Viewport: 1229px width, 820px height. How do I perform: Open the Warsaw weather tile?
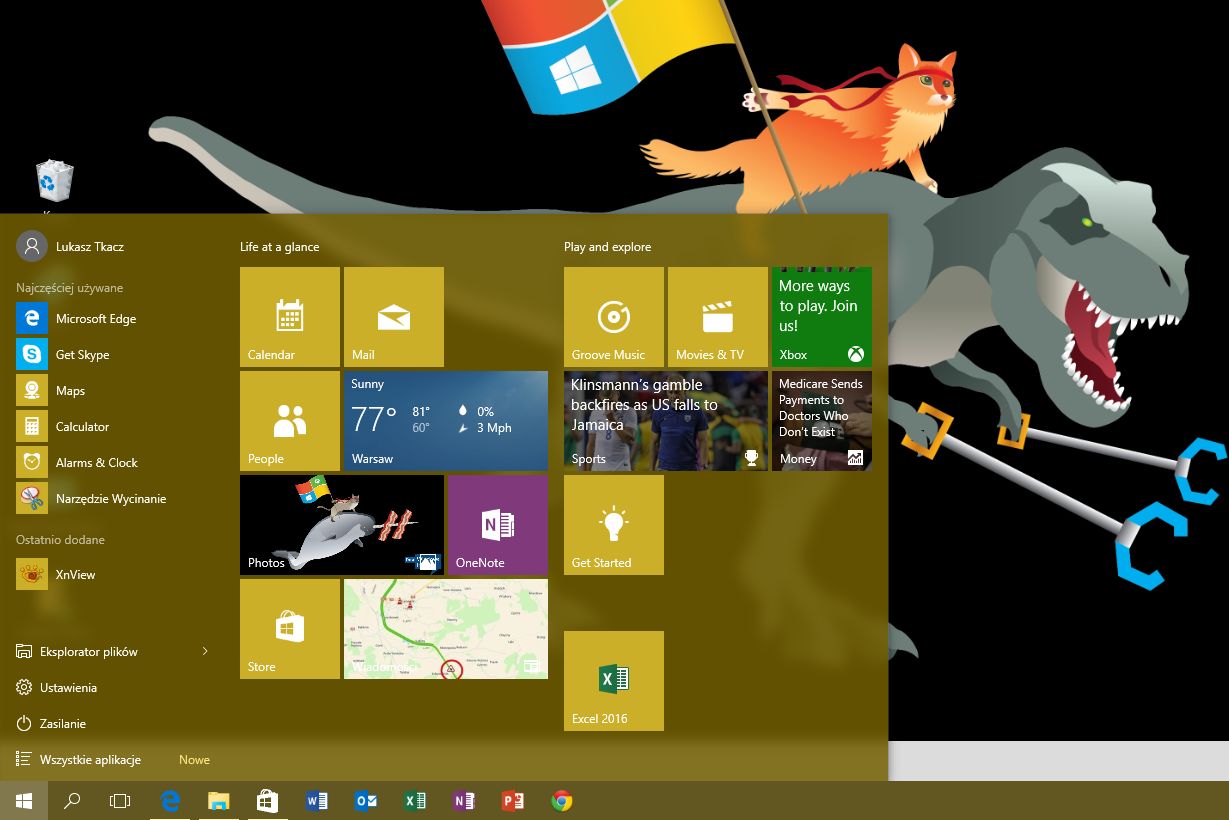tap(446, 421)
